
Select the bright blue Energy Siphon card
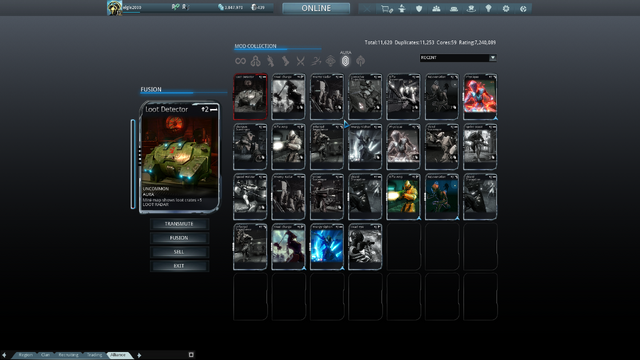pyautogui.click(x=327, y=247)
